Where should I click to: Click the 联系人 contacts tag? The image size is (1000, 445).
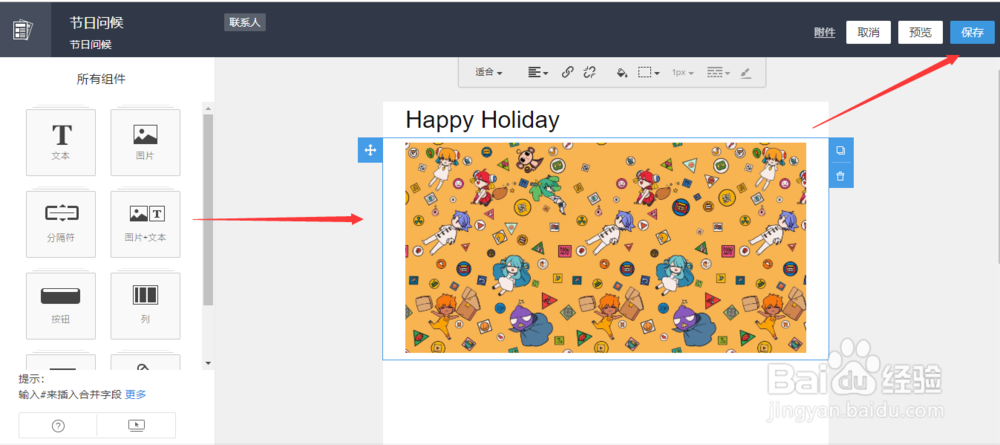245,22
